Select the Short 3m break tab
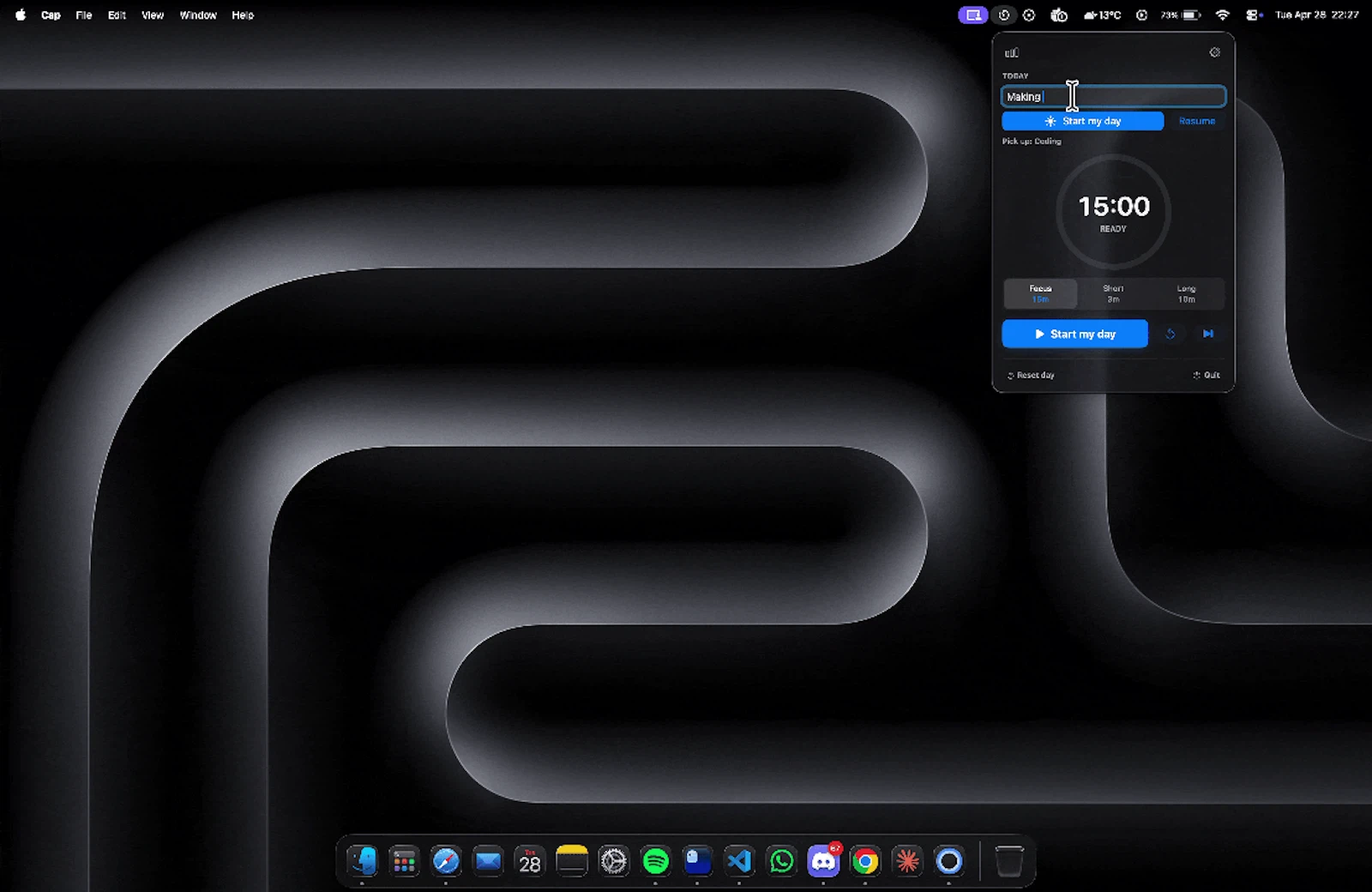 tap(1113, 293)
